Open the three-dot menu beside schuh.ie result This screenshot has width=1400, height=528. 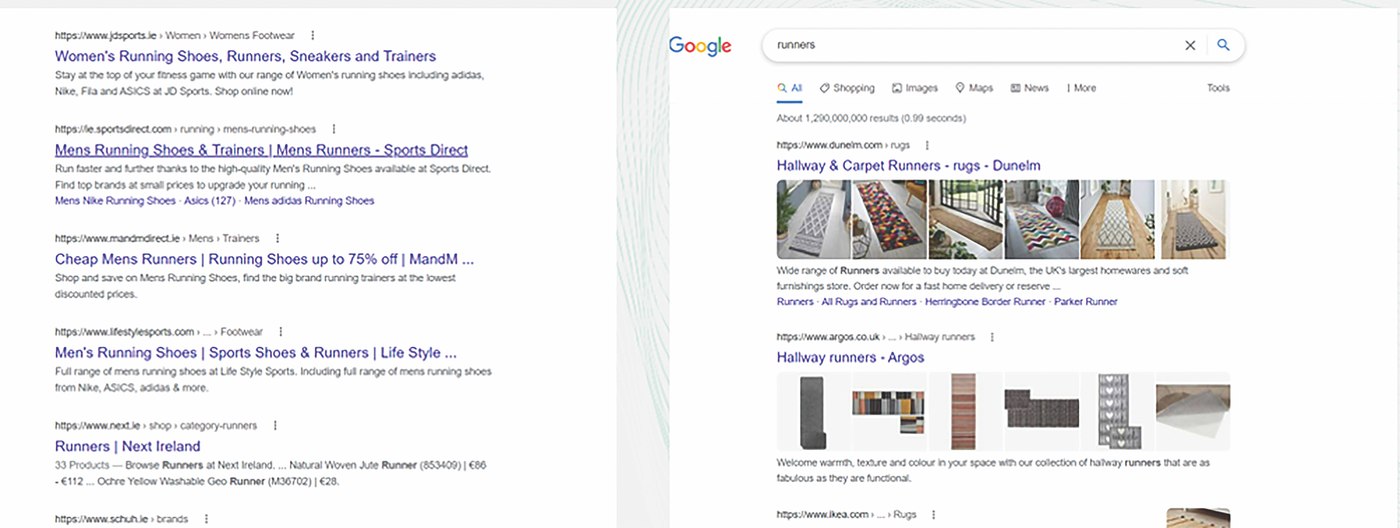(206, 519)
